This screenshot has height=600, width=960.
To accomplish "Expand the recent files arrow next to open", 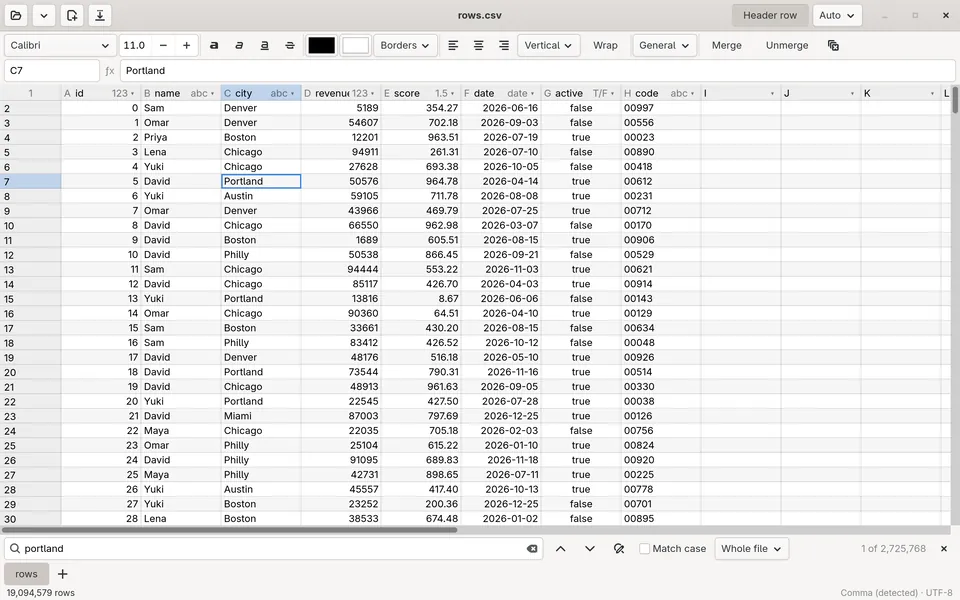I will [44, 15].
